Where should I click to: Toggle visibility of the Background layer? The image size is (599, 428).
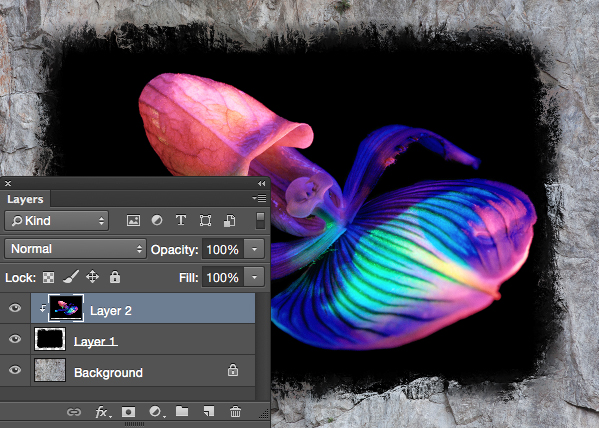click(15, 370)
